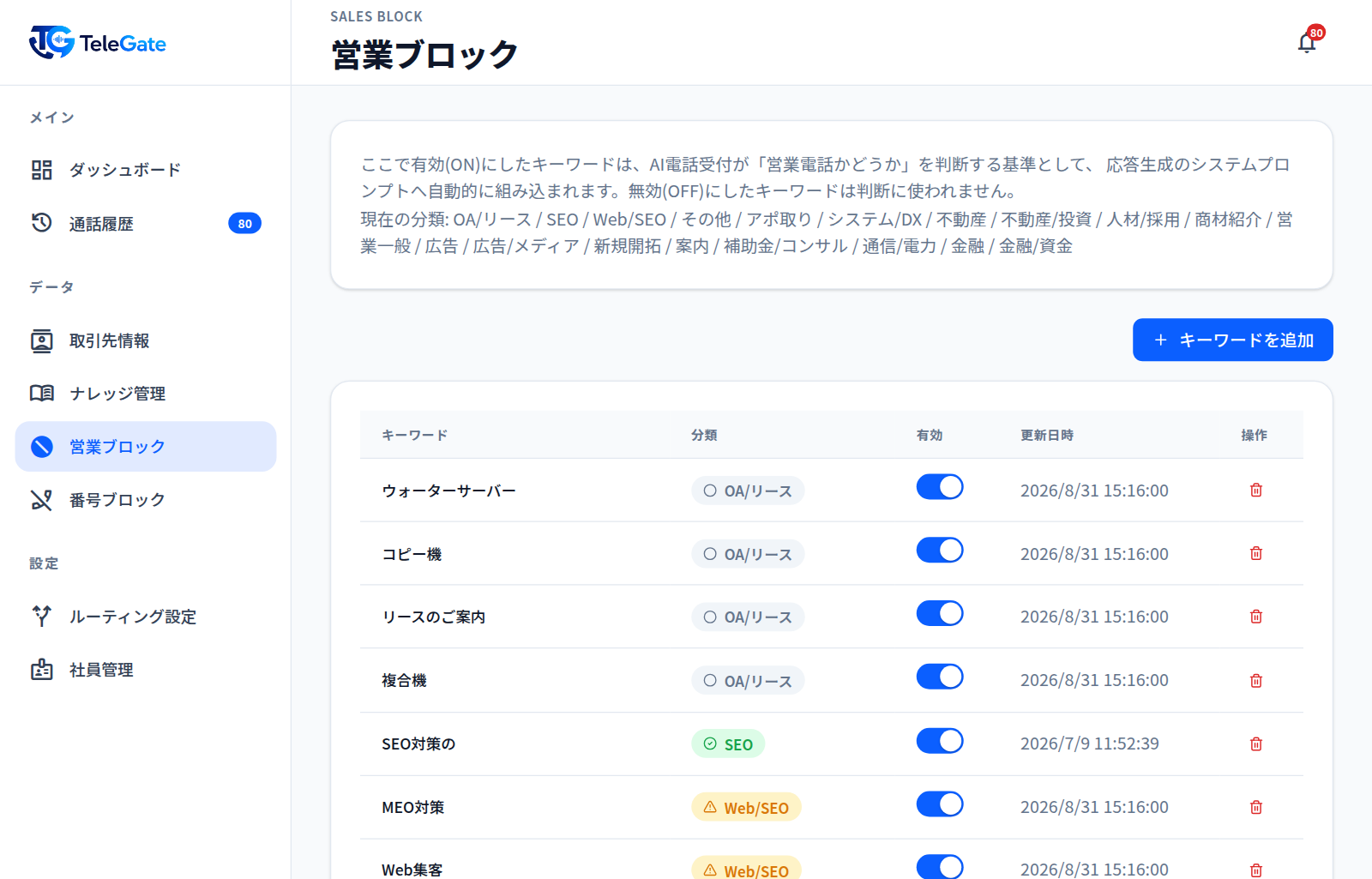
Task: Click the 更新日時 column header
Action: (1047, 435)
